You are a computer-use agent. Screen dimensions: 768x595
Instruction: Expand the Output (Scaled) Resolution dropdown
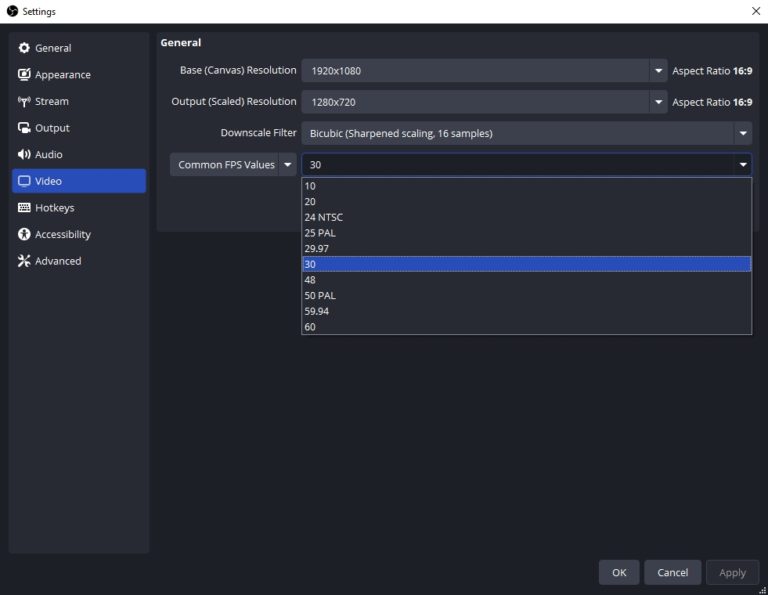[658, 102]
